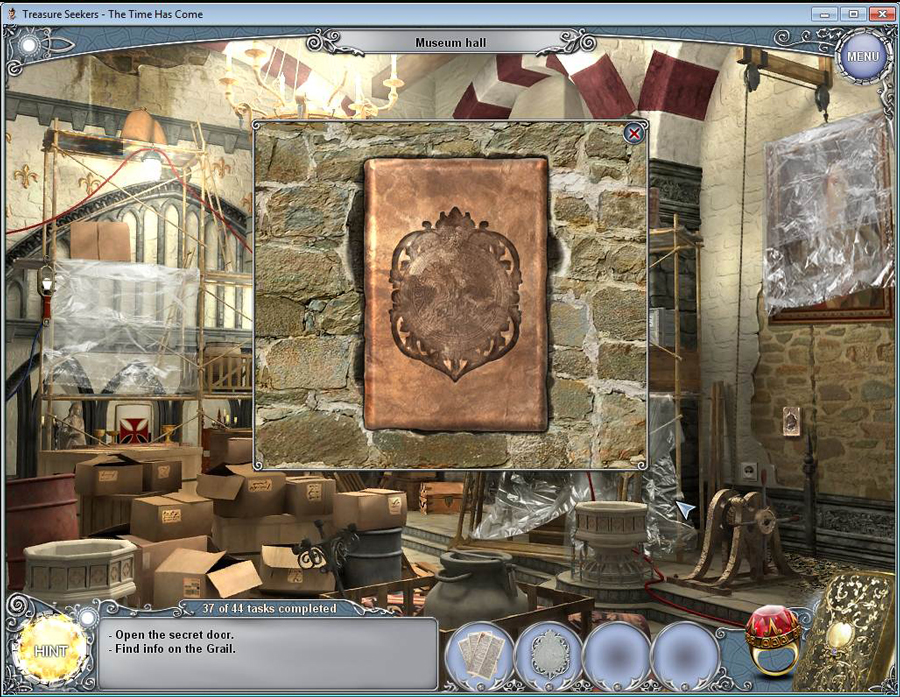Select the ornate medallion in inventory
The height and width of the screenshot is (697, 900).
(x=548, y=655)
